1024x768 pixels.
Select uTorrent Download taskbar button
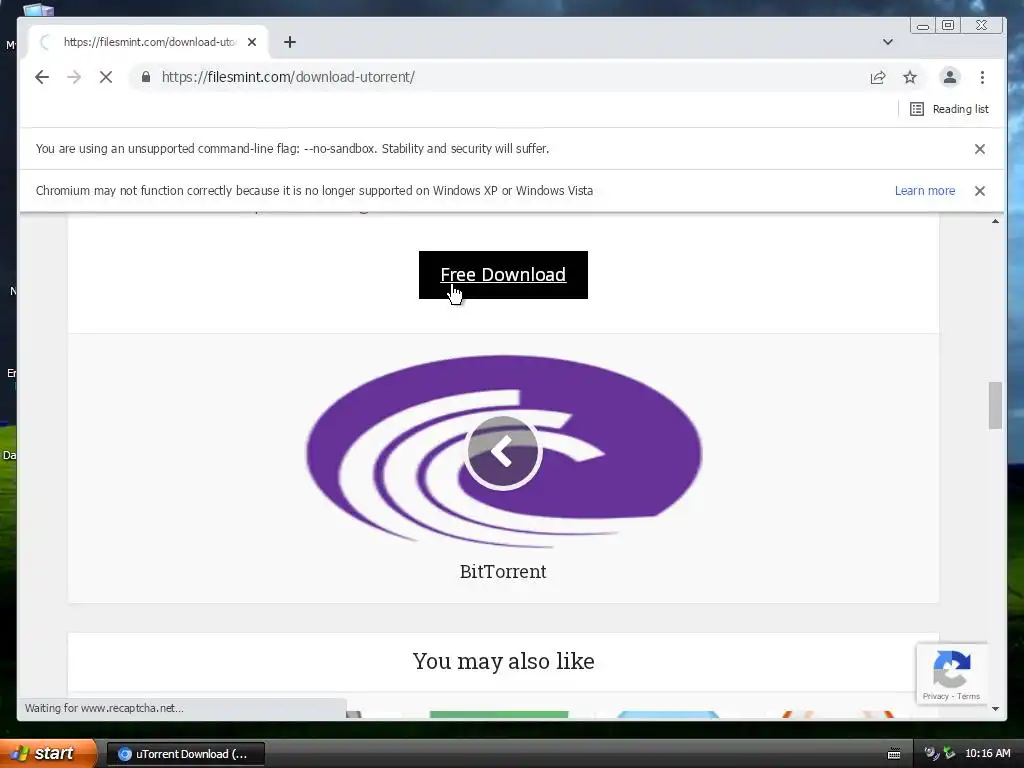coord(185,754)
